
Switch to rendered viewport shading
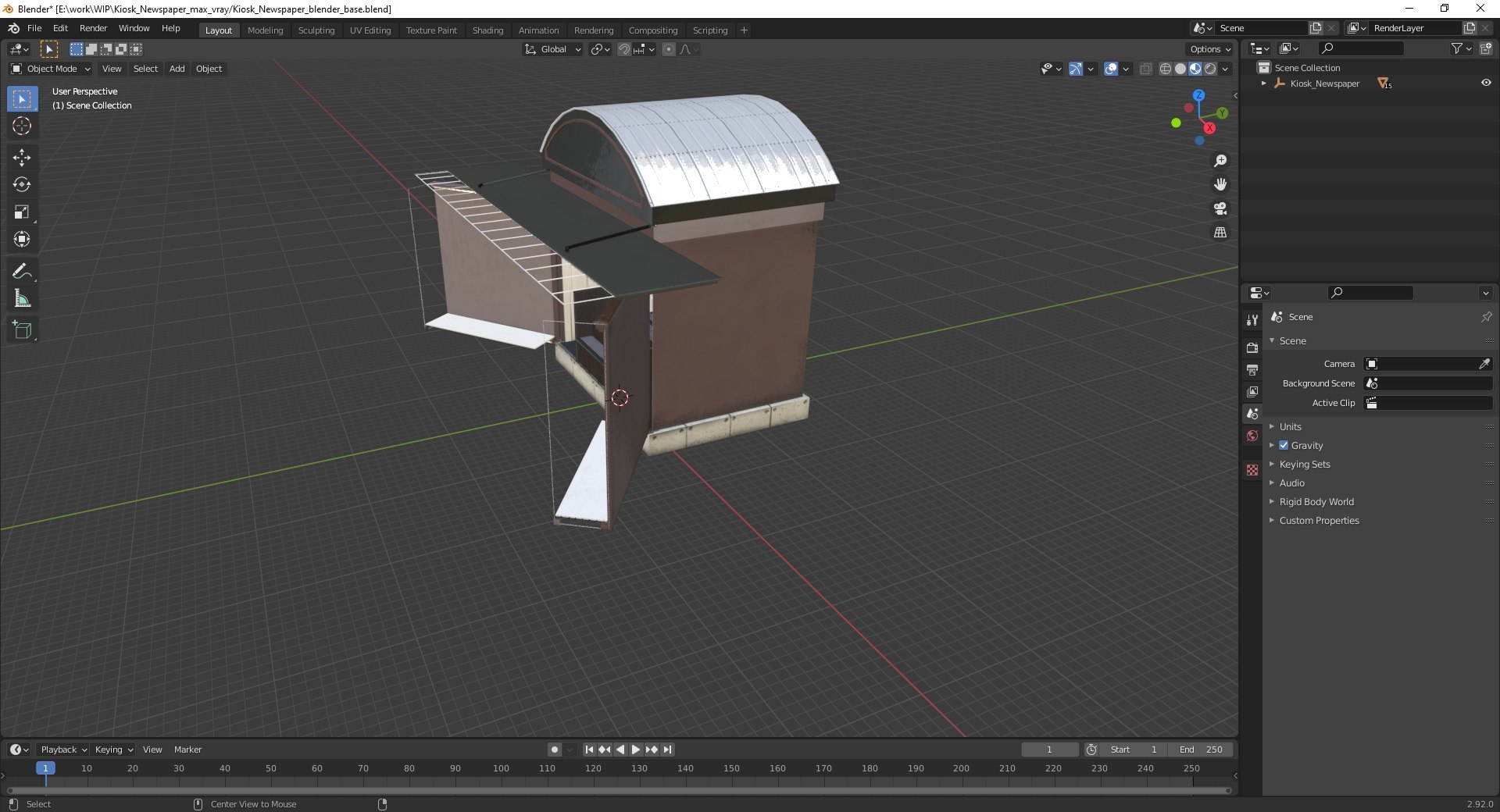click(1210, 69)
